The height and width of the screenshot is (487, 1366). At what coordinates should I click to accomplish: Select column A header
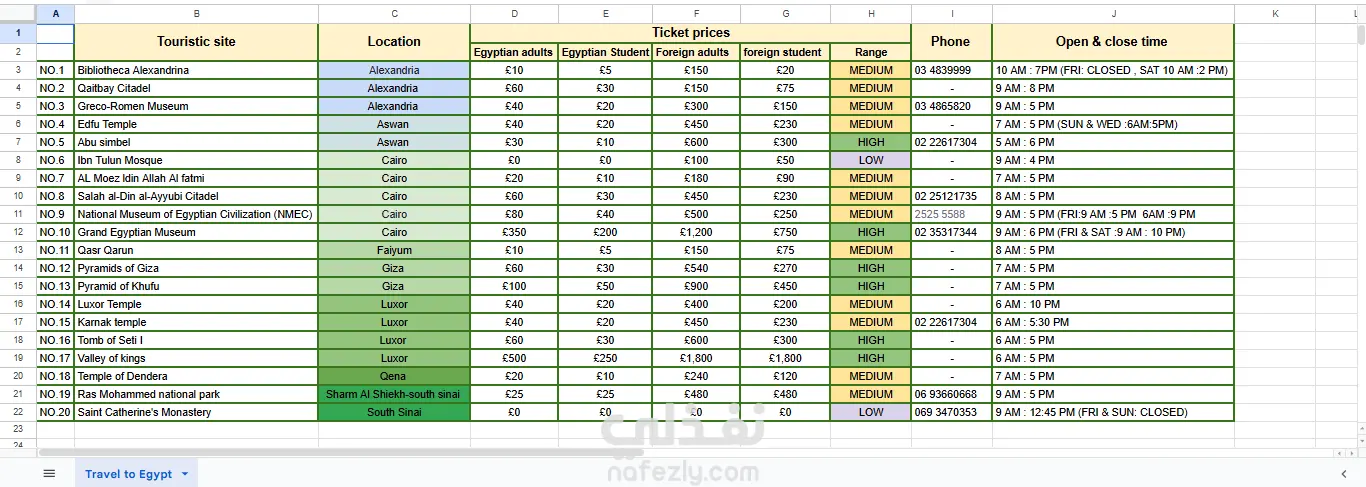click(x=55, y=14)
